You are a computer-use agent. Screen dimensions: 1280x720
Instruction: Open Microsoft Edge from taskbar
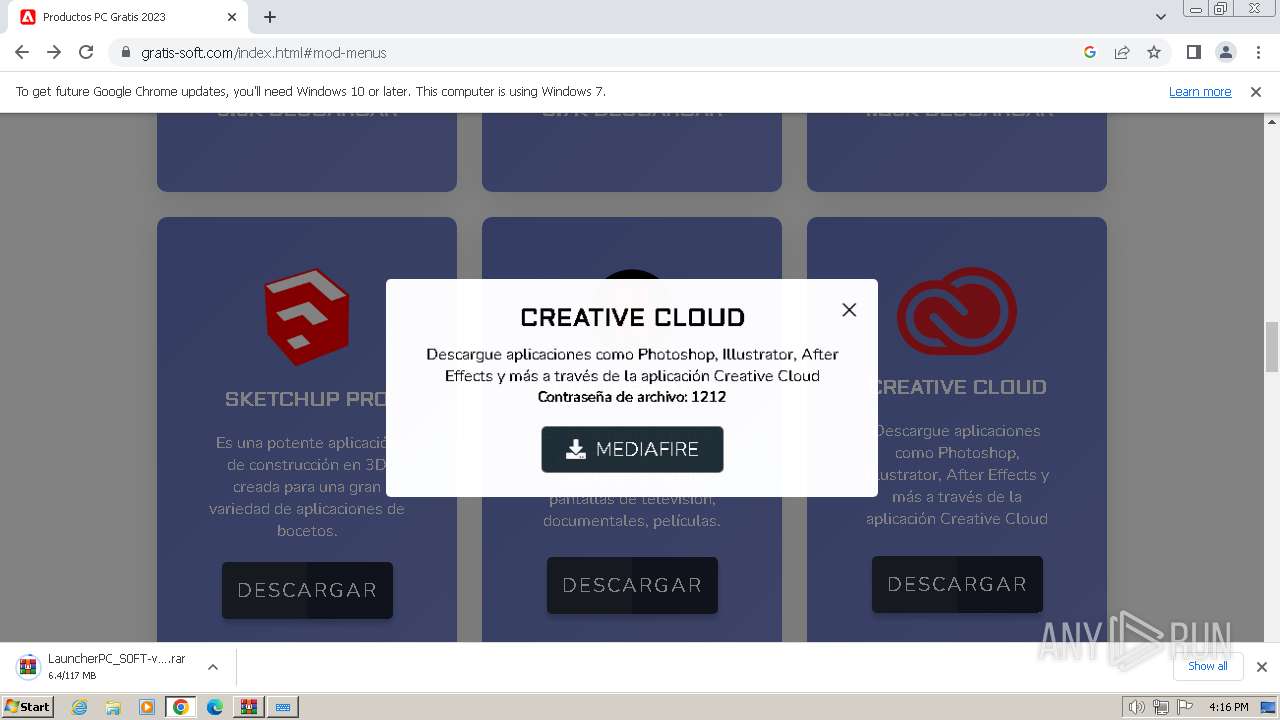215,707
